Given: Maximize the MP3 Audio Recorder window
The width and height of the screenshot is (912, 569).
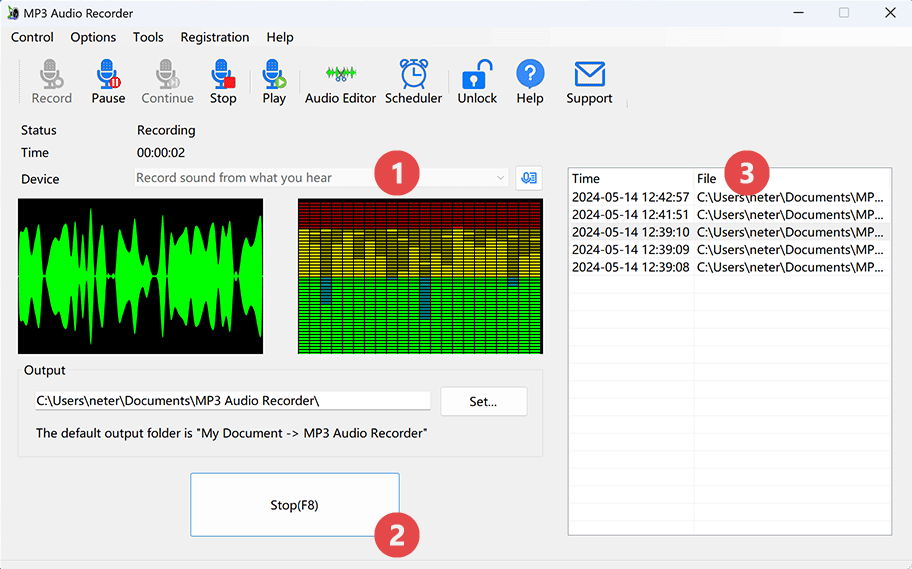Looking at the screenshot, I should click(844, 13).
